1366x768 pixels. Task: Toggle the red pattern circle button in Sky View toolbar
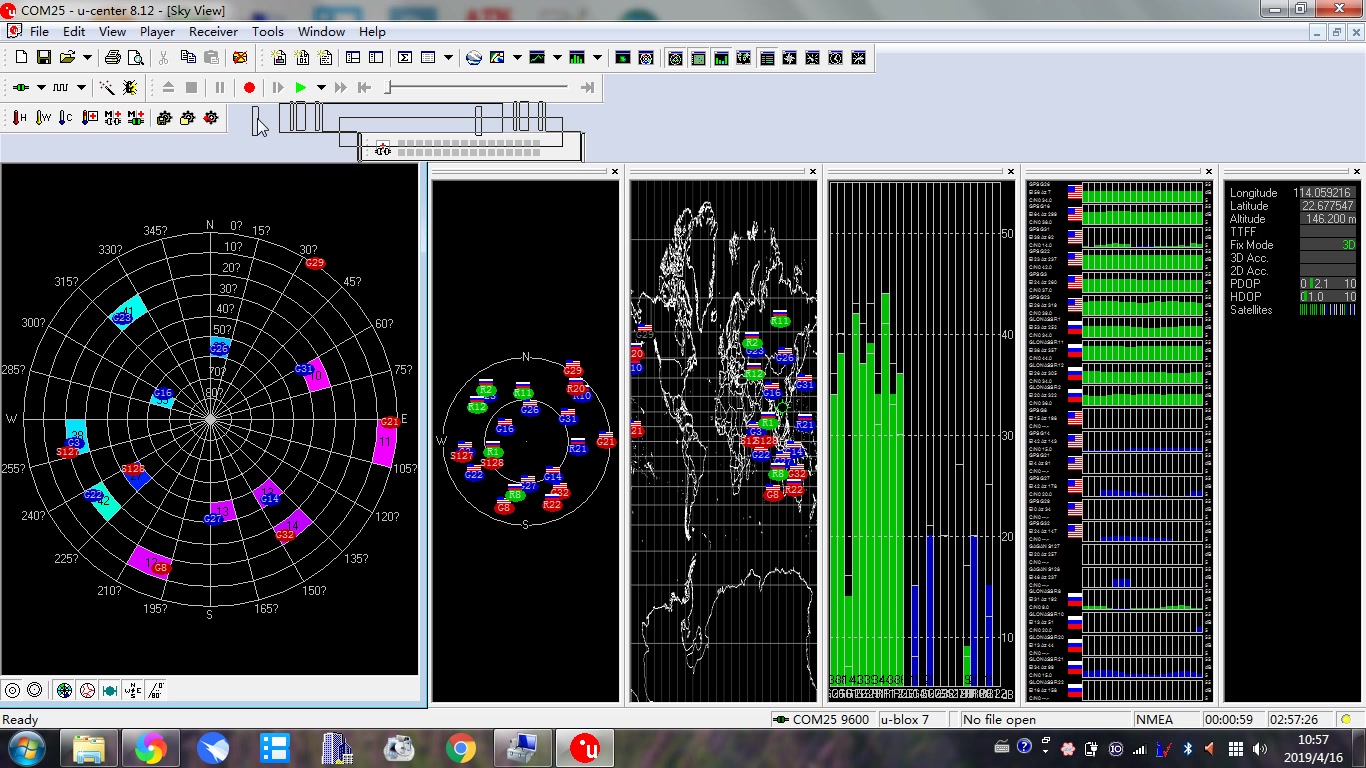pos(87,690)
